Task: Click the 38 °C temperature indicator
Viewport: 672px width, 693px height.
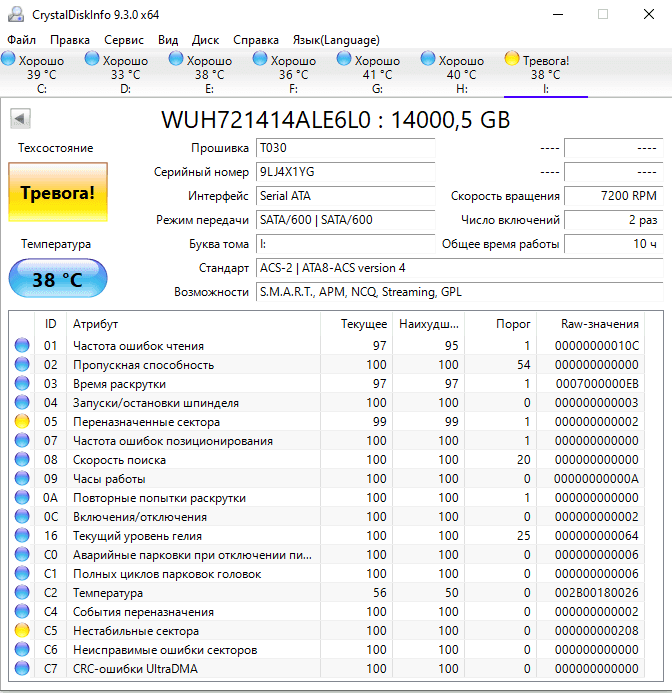Action: coord(58,279)
